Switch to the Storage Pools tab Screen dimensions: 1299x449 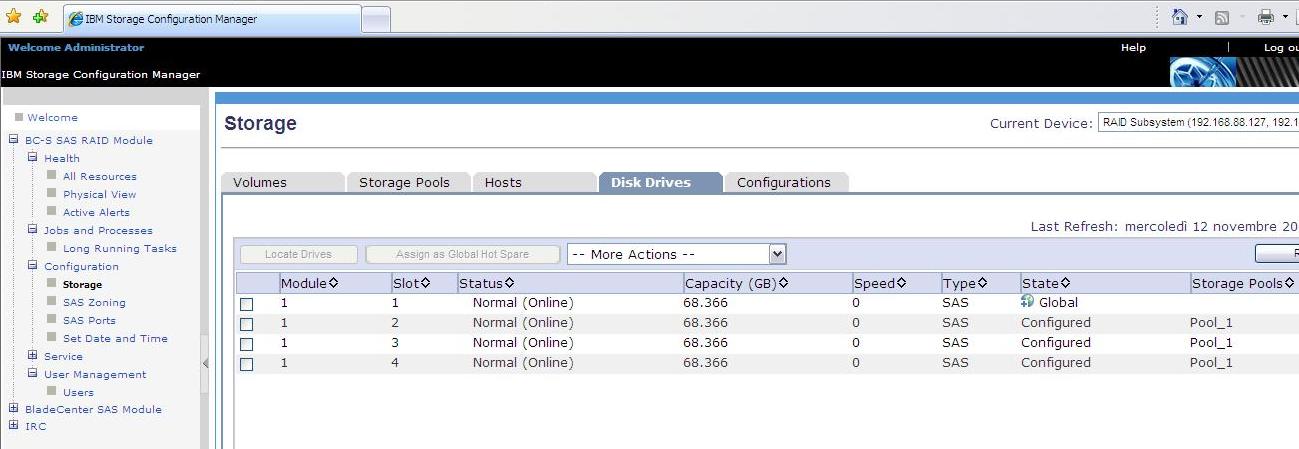pos(408,182)
